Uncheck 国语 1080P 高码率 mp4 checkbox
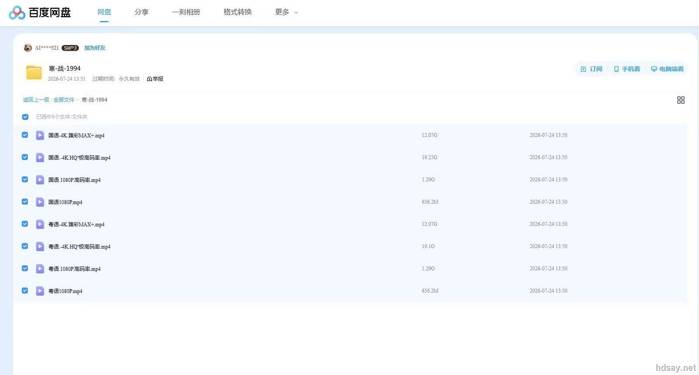The width and height of the screenshot is (699, 375). click(25, 179)
